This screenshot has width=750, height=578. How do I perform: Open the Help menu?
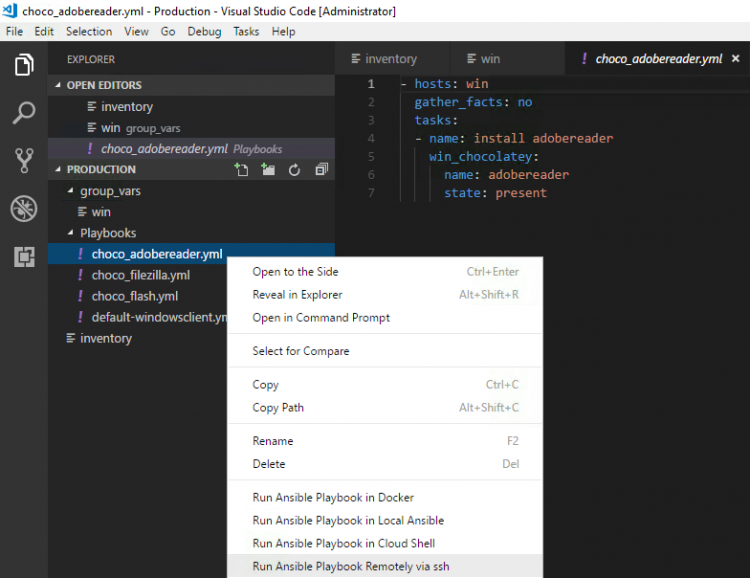[284, 32]
